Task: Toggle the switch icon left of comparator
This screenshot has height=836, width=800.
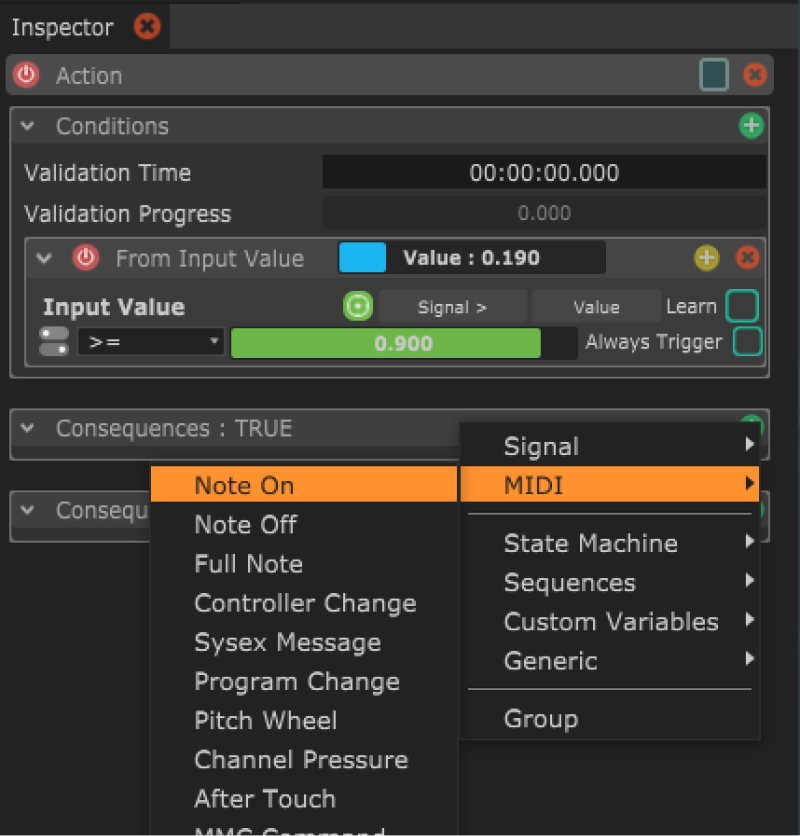Action: (53, 342)
